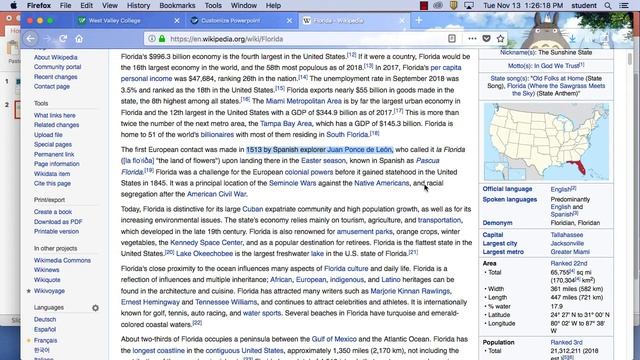Follow the Kennedy Space Center link
Screen dimensions: 640x360
206,242
